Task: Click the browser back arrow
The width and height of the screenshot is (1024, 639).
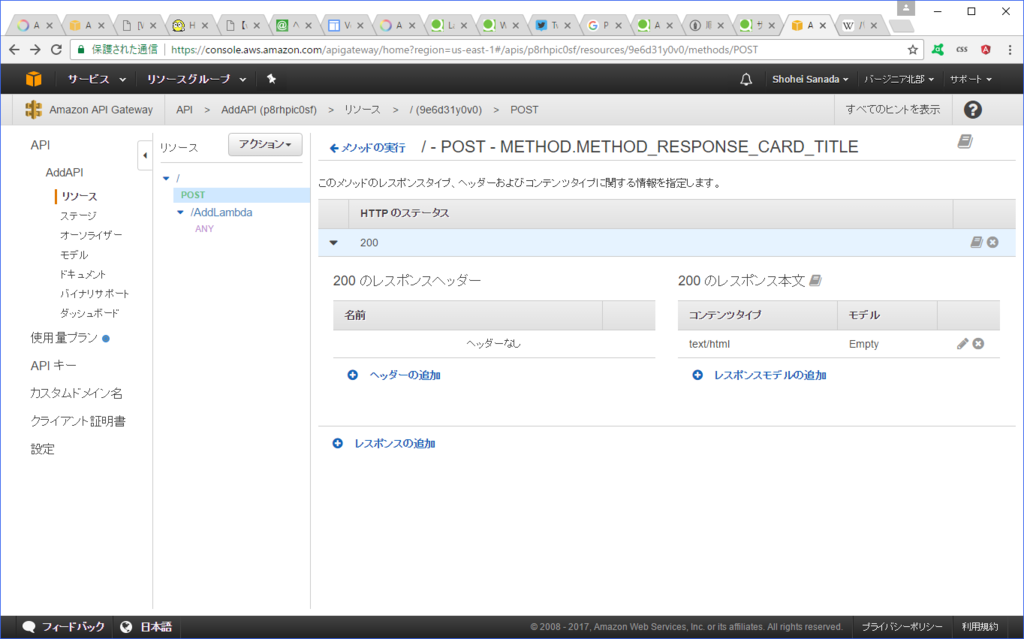Action: pos(14,50)
